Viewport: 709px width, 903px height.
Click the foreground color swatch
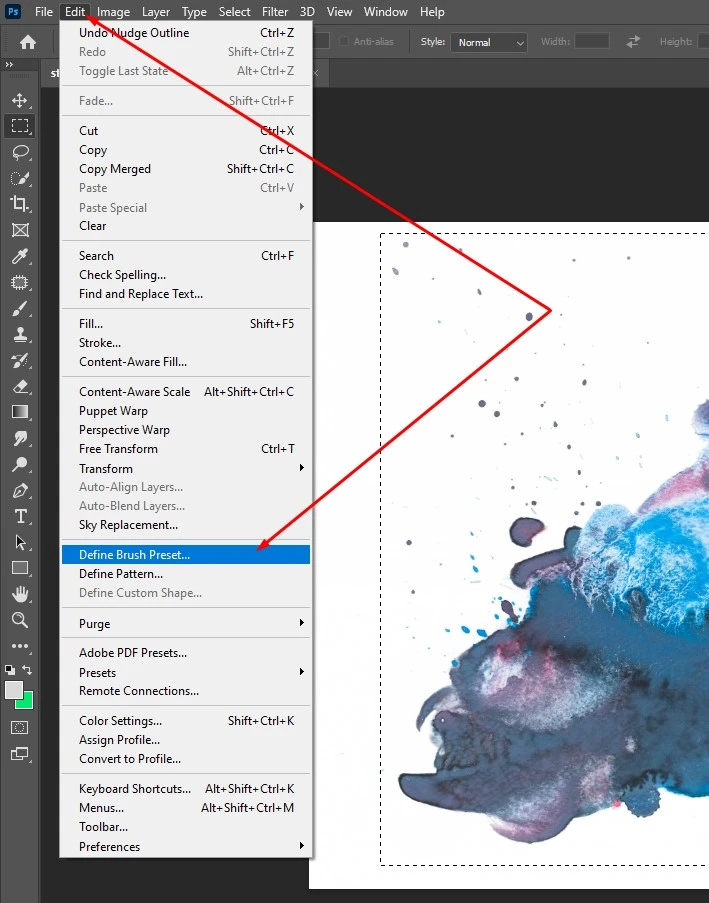[14, 690]
